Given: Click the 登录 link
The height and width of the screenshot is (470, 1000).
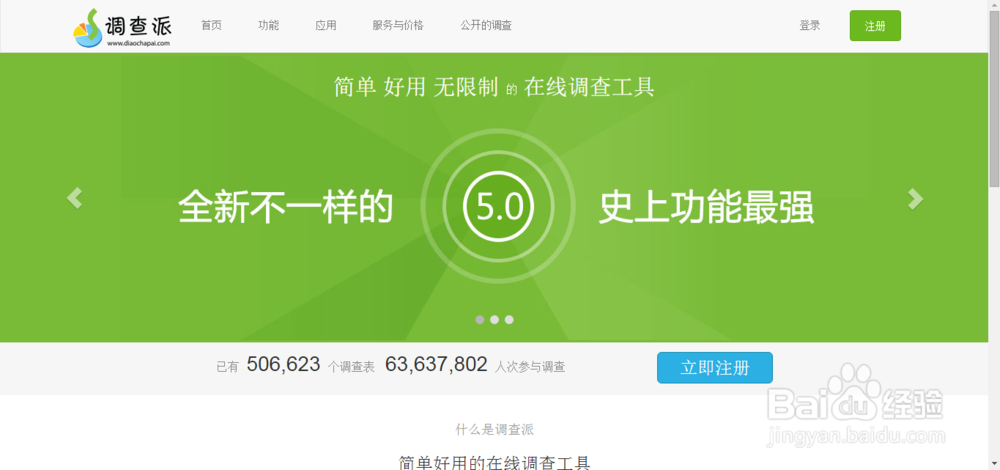Looking at the screenshot, I should click(x=810, y=26).
